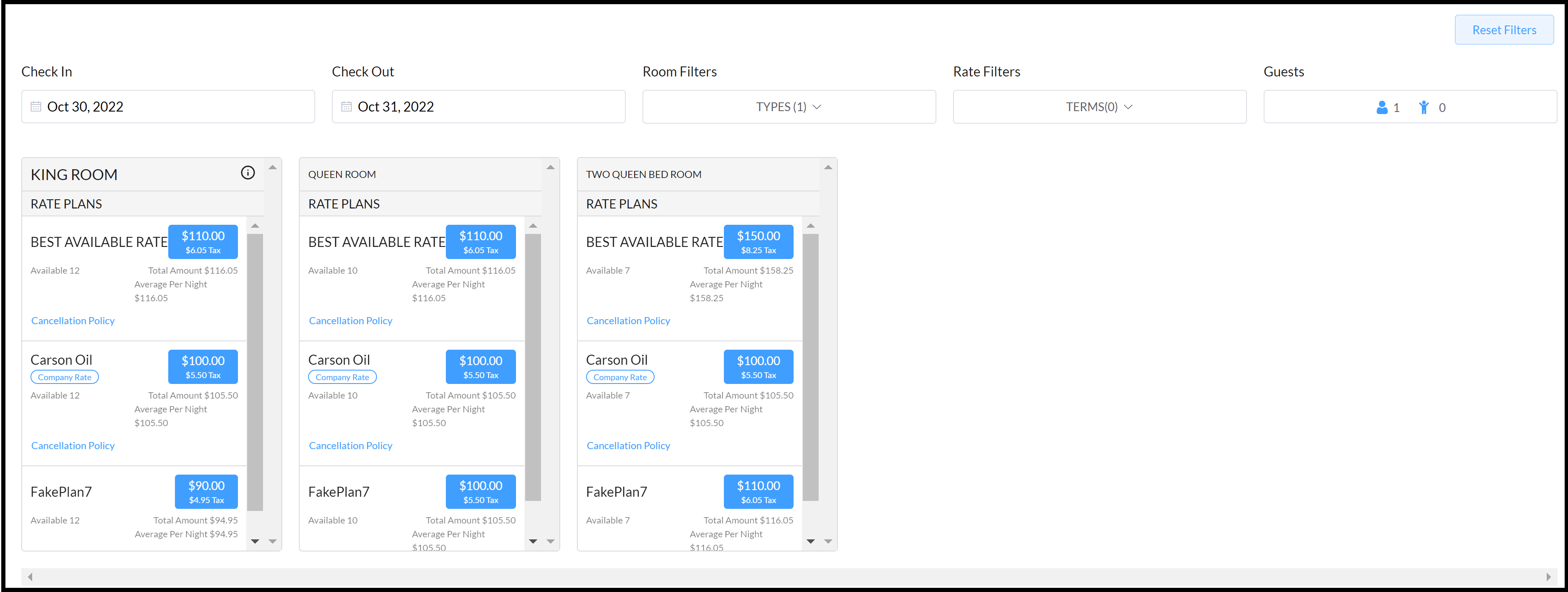Select the TWO QUEEN BED ROOM header
The width and height of the screenshot is (1568, 592).
click(x=643, y=174)
